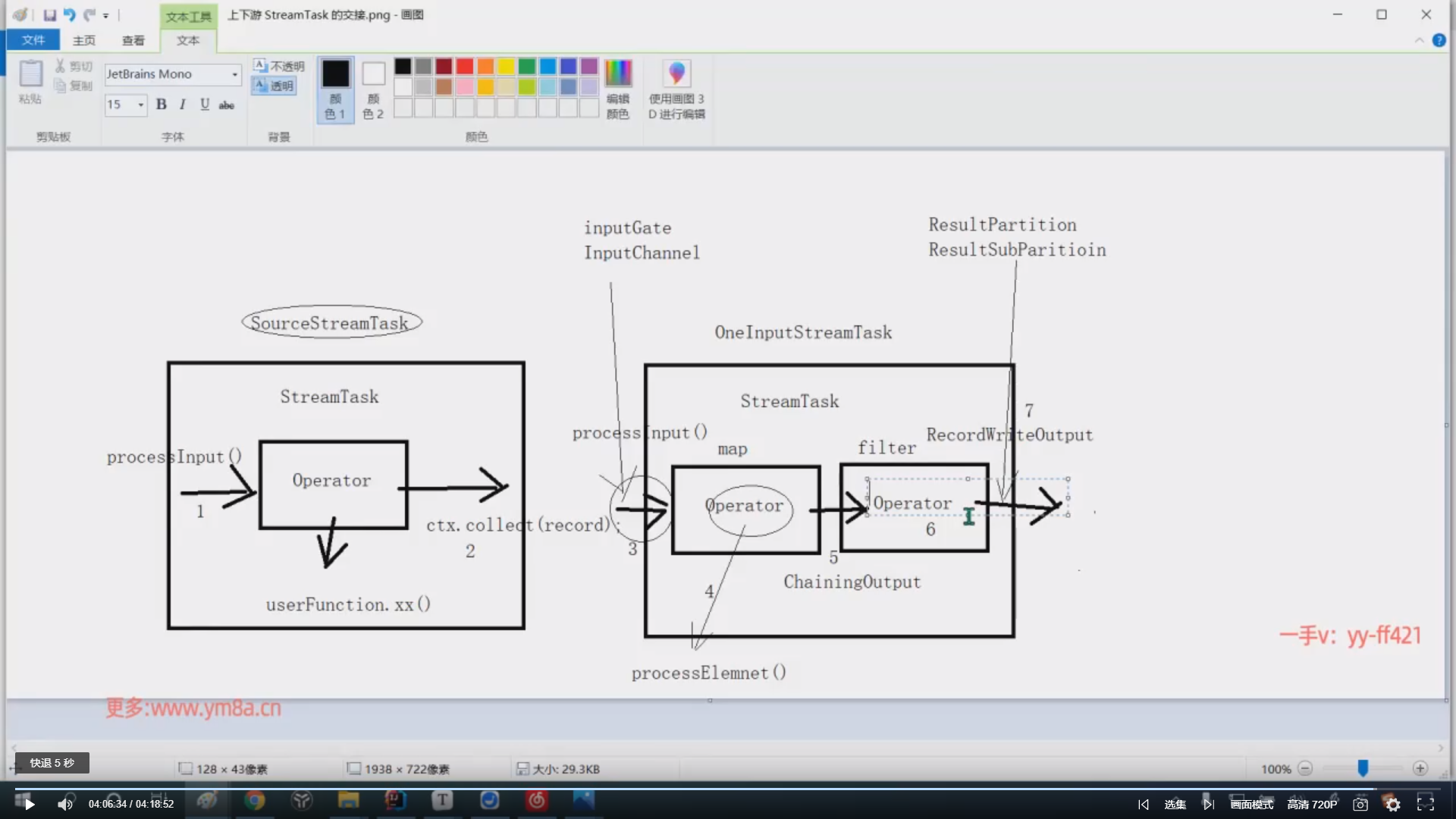
Task: Expand the quick access toolbar customize arrow
Action: [x=106, y=15]
